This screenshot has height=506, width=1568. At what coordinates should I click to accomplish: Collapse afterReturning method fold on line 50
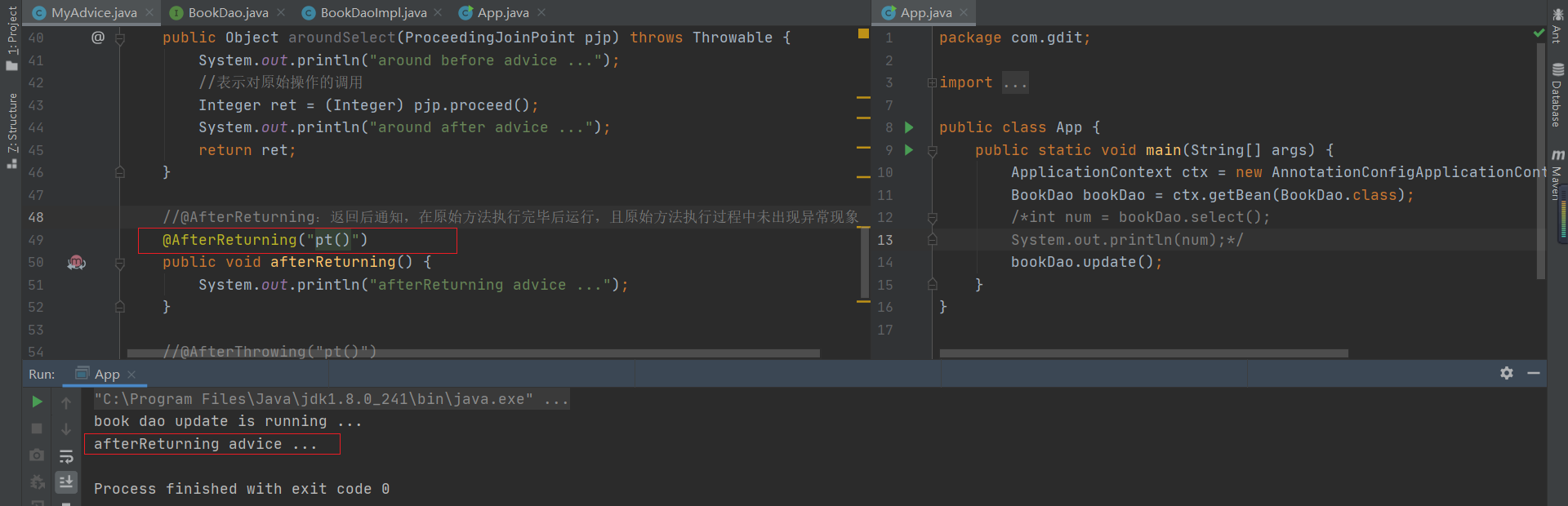(120, 262)
